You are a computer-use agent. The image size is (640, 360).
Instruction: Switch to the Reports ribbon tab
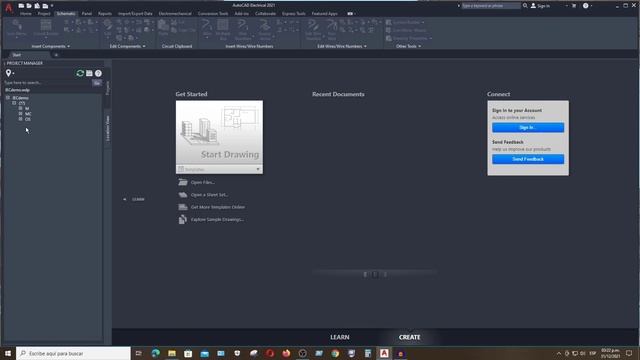pos(105,13)
